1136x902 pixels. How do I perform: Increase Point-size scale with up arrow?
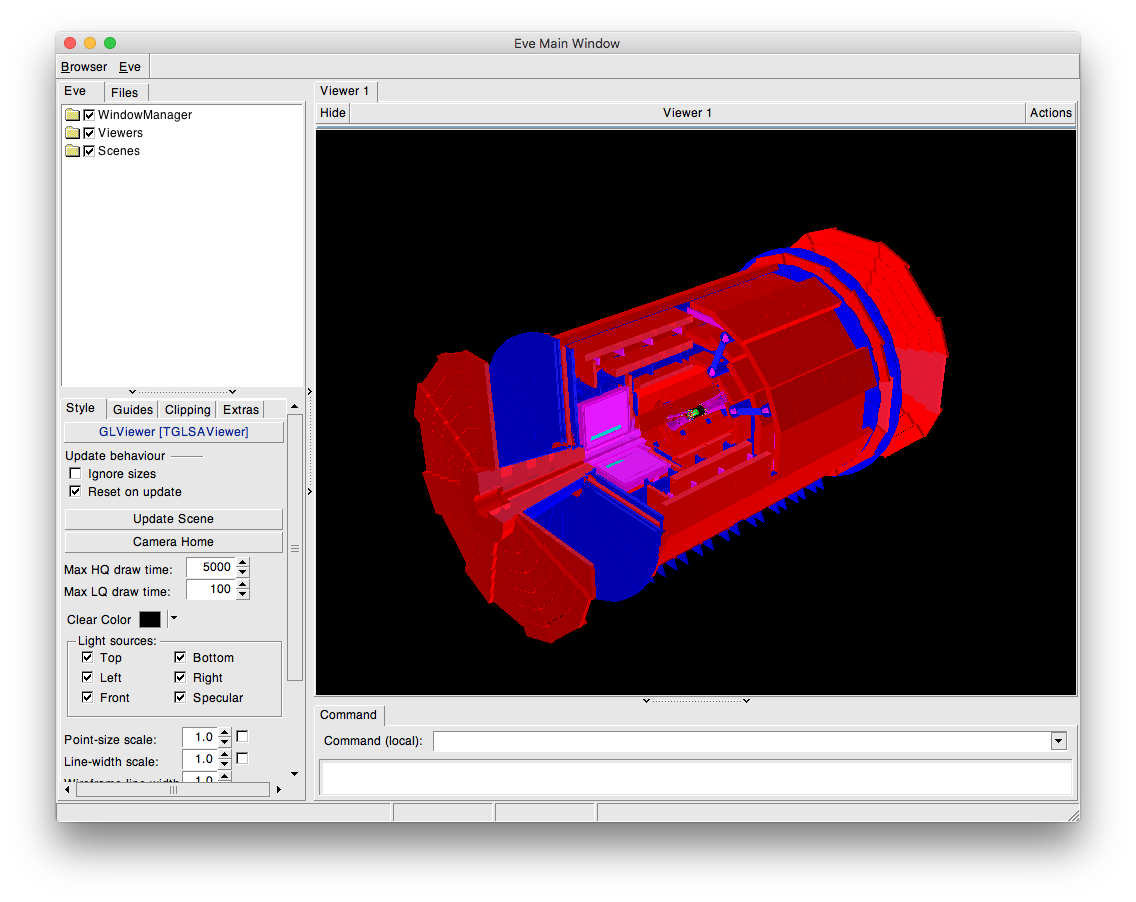(x=224, y=733)
